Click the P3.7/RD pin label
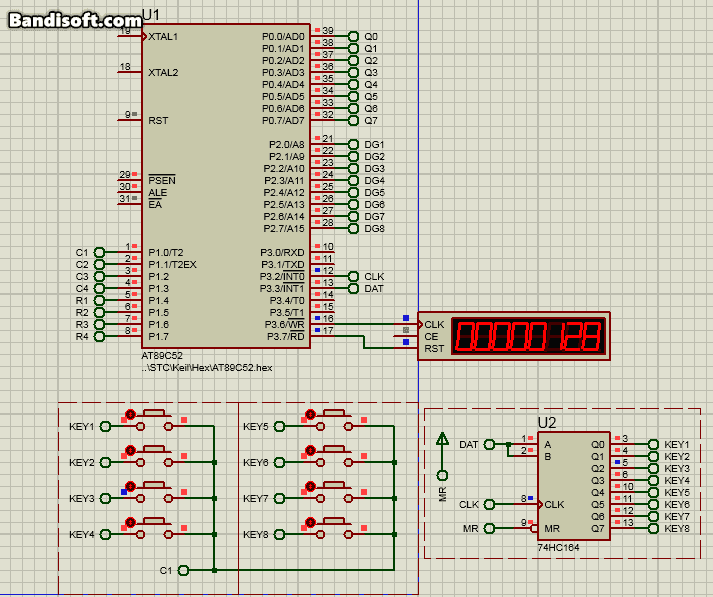Screen dimensions: 713x597 tap(286, 336)
